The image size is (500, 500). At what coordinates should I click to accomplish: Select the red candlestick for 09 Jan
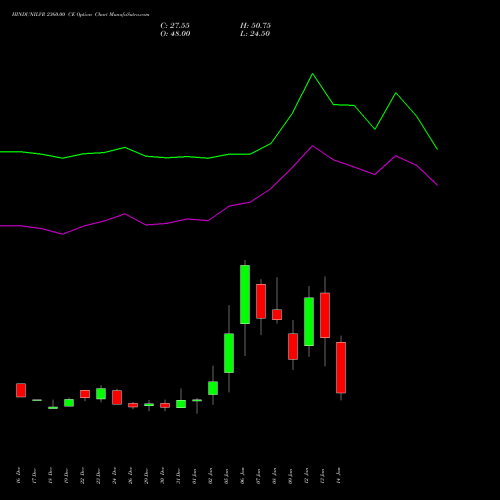(x=293, y=346)
